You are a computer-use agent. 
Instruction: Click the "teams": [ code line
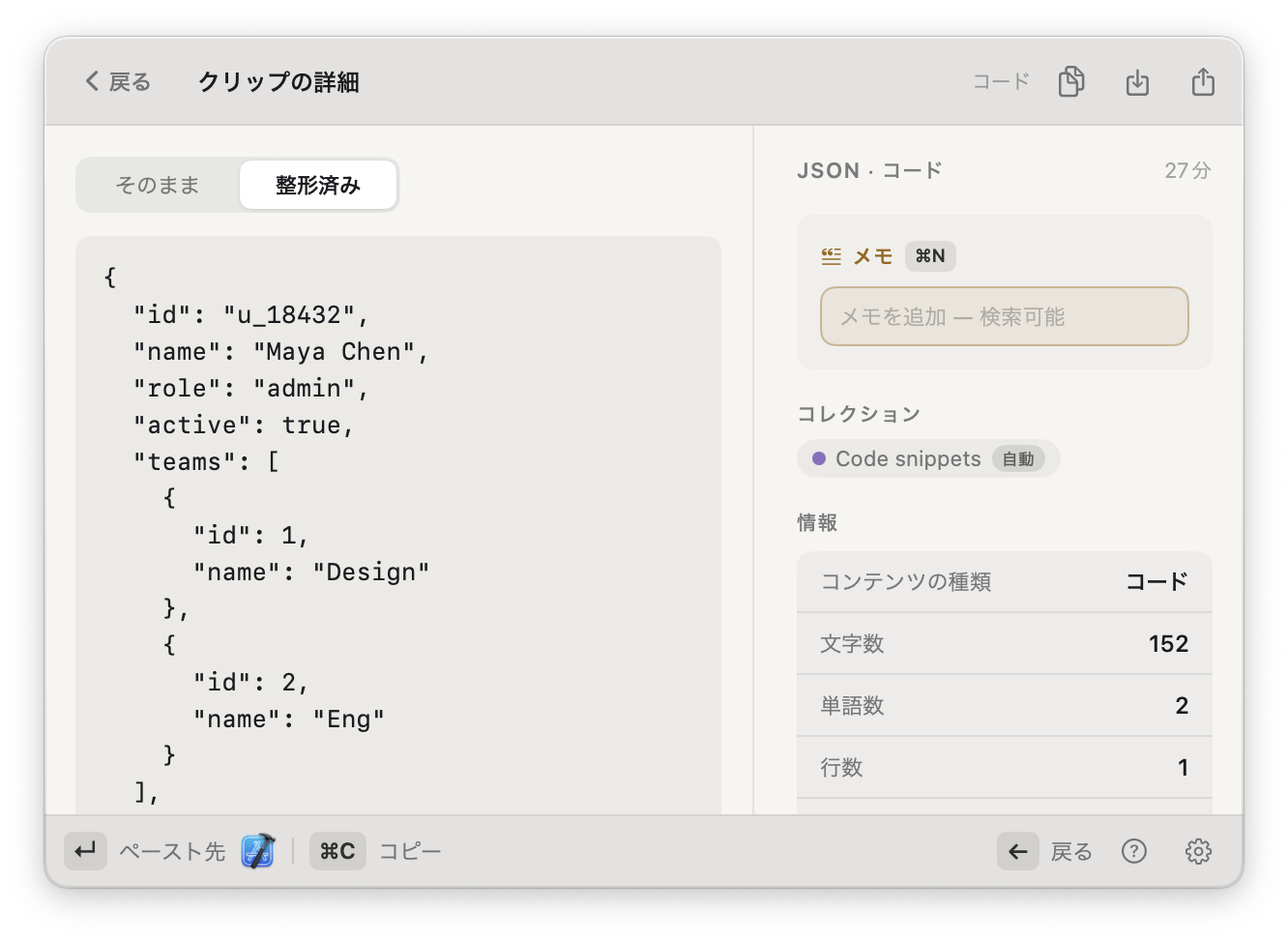click(x=206, y=461)
